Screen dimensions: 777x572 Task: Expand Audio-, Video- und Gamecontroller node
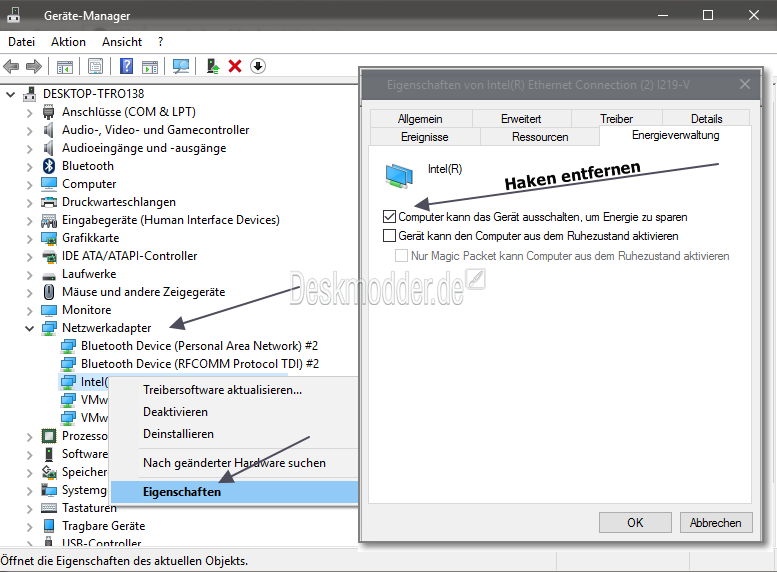coord(30,131)
